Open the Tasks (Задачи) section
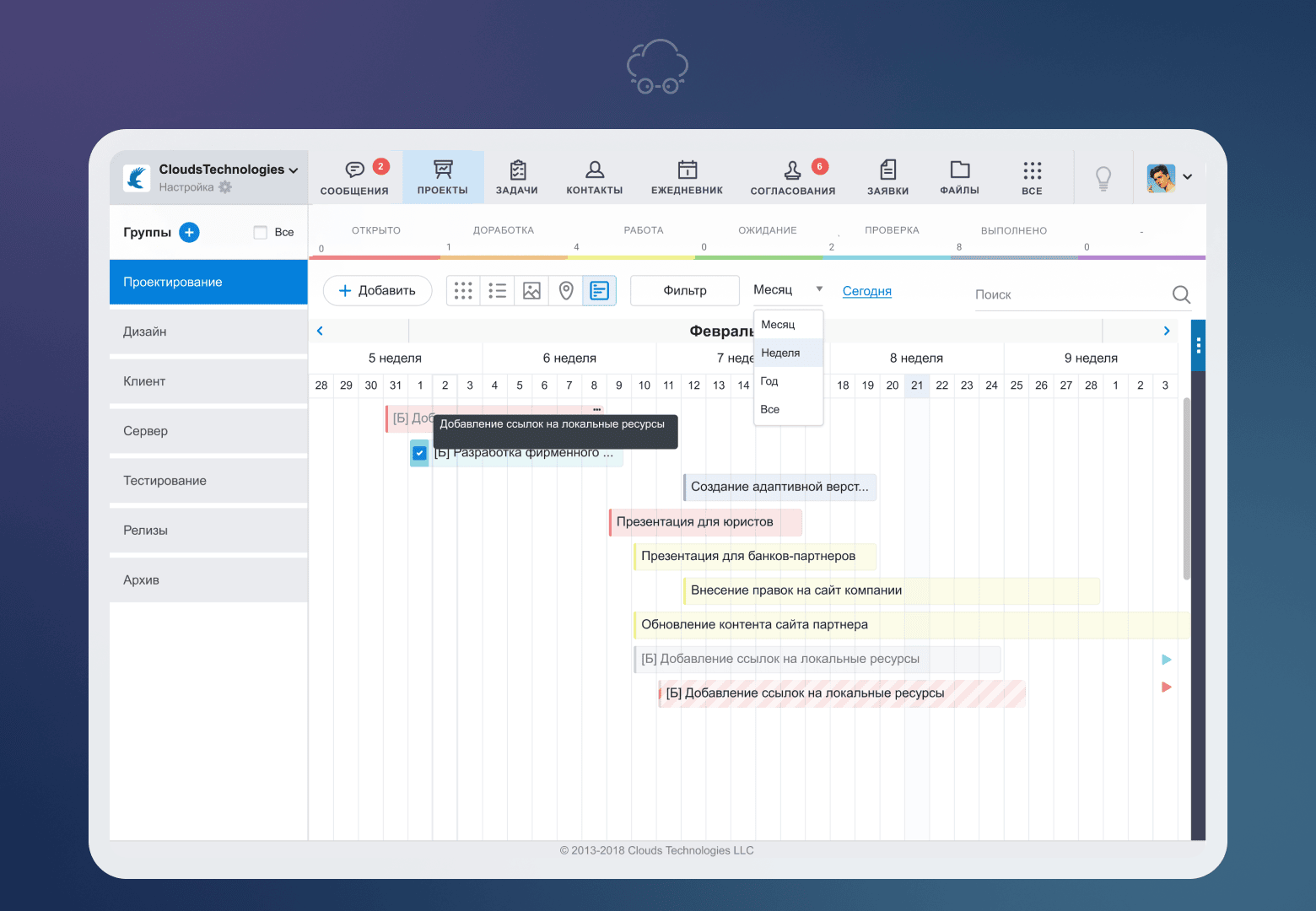The width and height of the screenshot is (1316, 911). tap(517, 178)
